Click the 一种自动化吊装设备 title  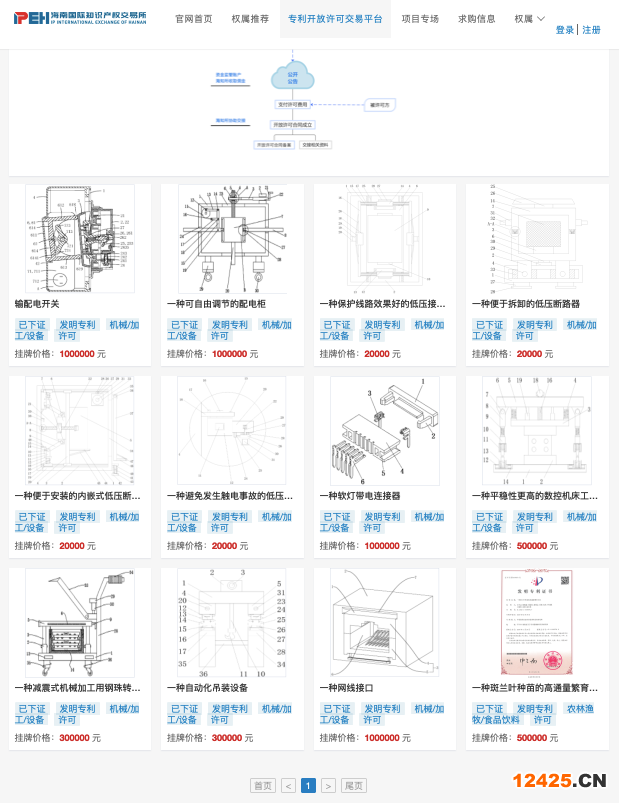point(207,688)
